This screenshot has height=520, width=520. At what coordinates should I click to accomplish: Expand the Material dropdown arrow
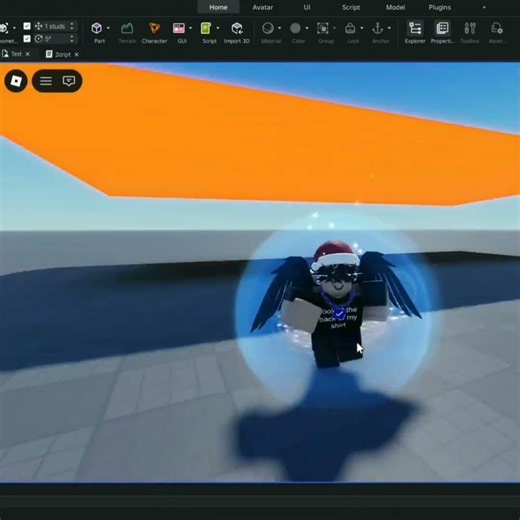pyautogui.click(x=279, y=28)
